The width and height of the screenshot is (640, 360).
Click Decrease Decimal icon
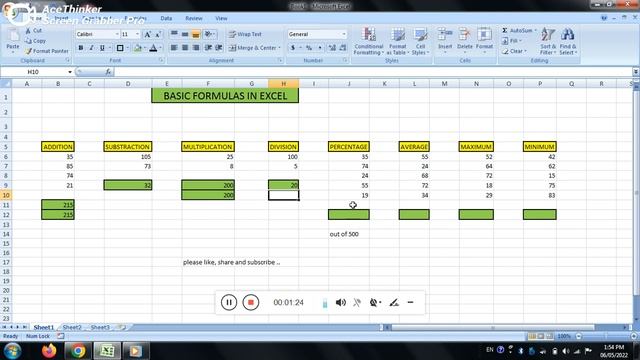[343, 48]
